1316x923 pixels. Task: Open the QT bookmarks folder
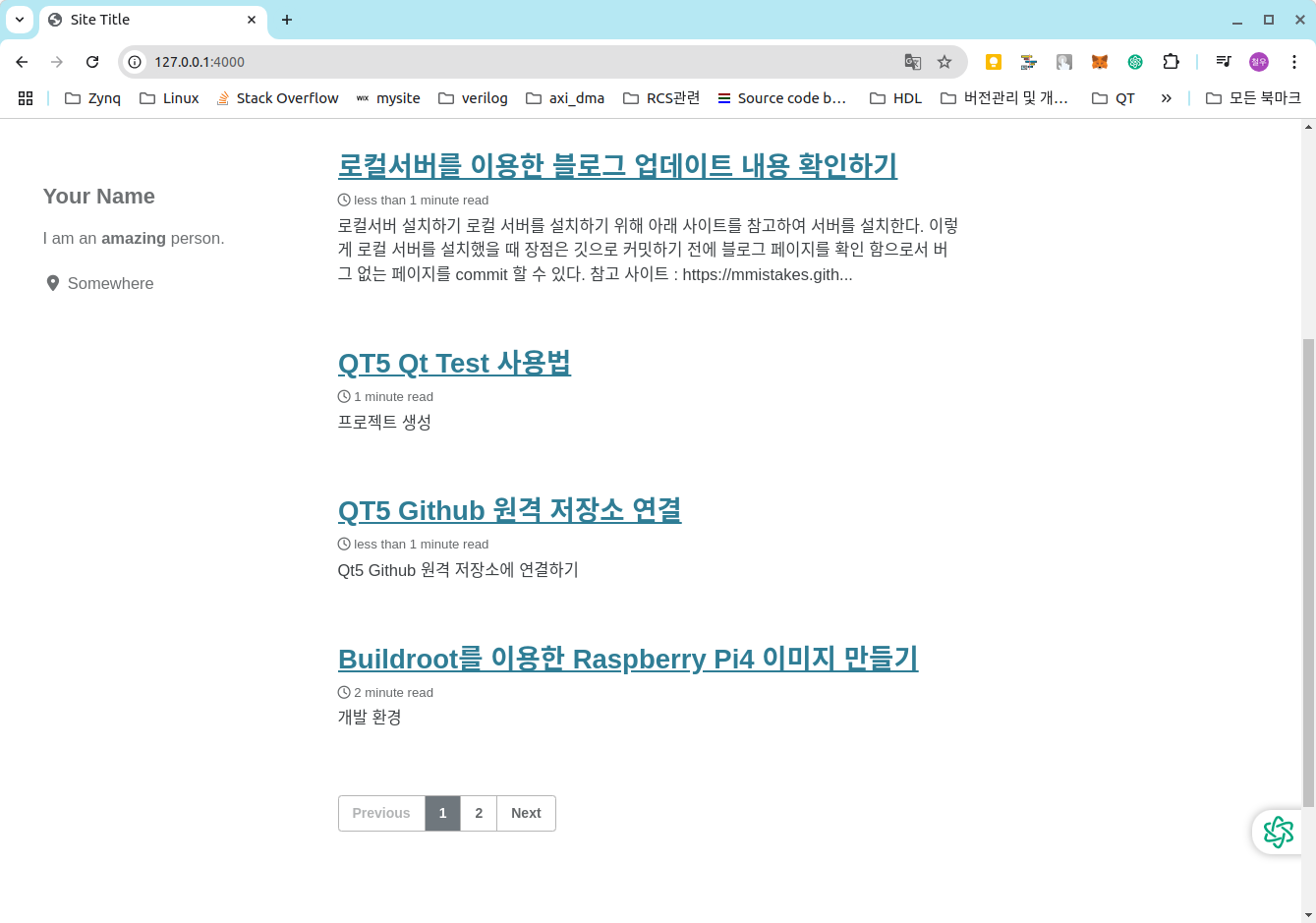pyautogui.click(x=1112, y=97)
